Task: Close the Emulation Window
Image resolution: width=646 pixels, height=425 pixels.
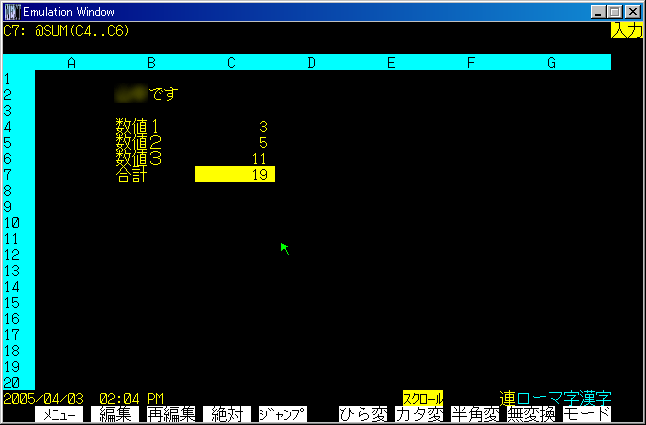Action: [633, 12]
